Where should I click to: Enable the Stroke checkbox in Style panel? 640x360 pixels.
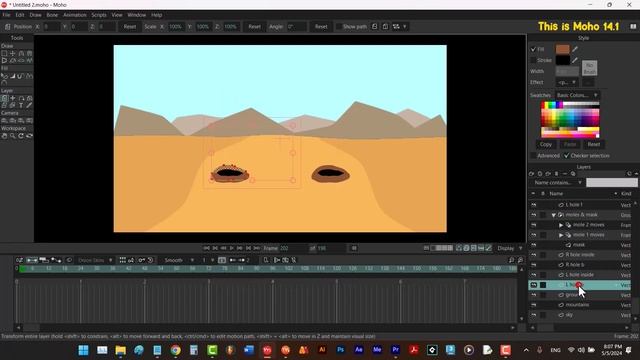pos(533,60)
